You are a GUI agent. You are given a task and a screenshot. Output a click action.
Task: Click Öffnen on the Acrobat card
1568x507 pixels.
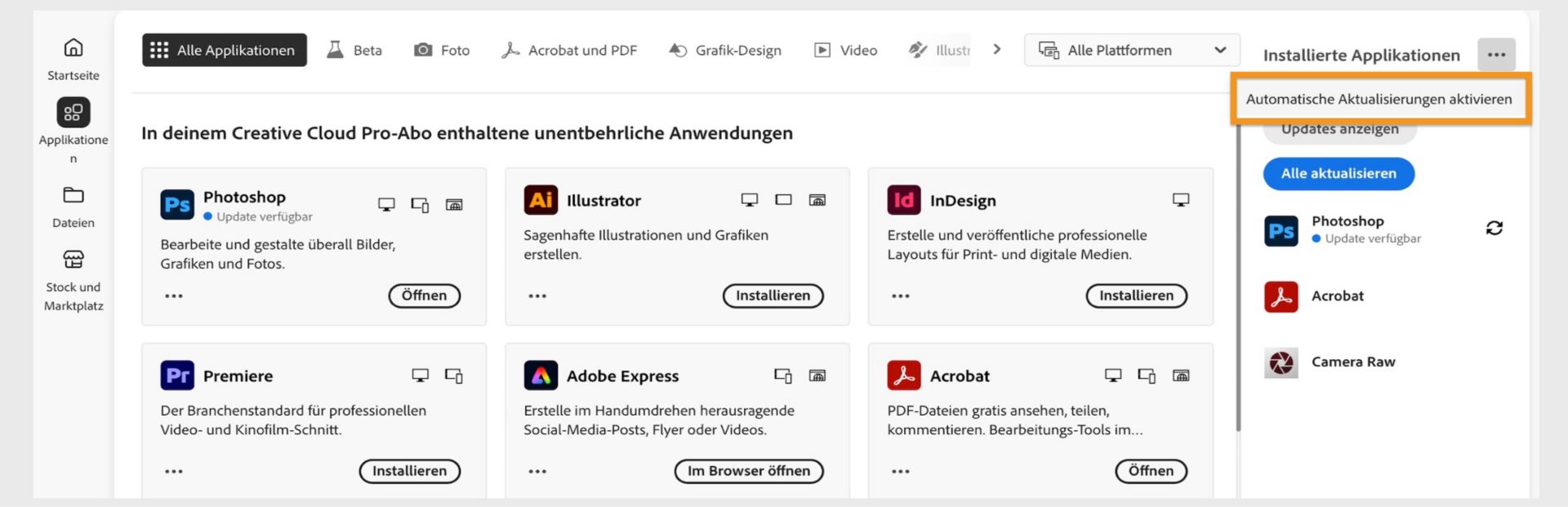coord(1151,471)
